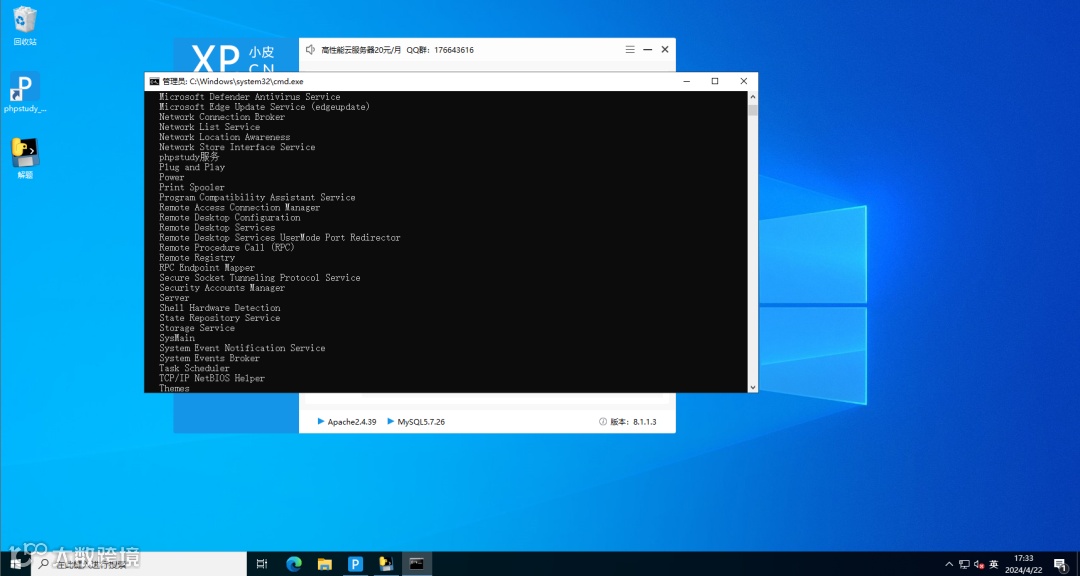This screenshot has width=1080, height=576.
Task: Select 'System Event Notification Service' line
Action: click(242, 348)
